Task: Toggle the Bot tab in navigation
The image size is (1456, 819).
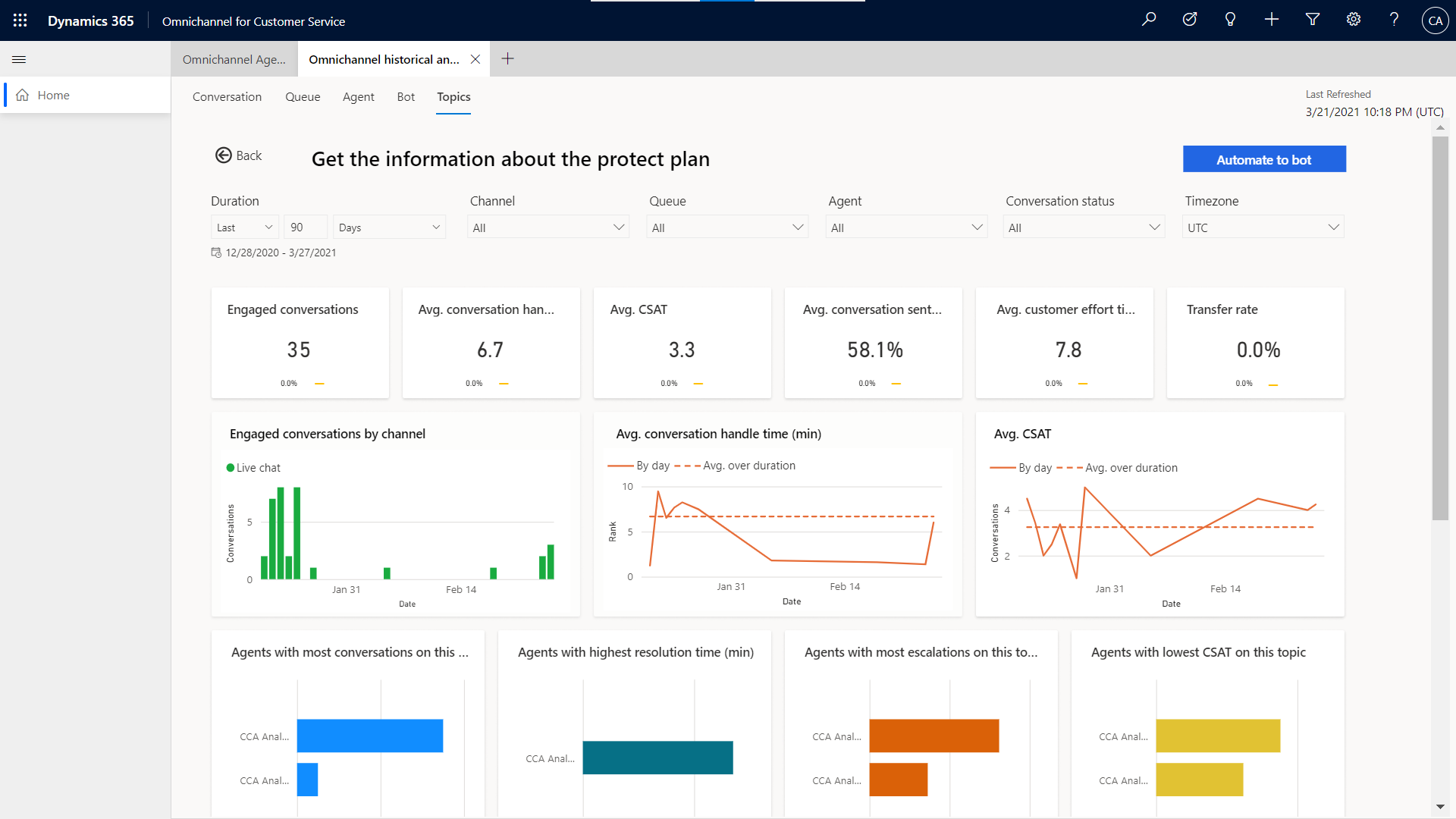Action: tap(407, 97)
